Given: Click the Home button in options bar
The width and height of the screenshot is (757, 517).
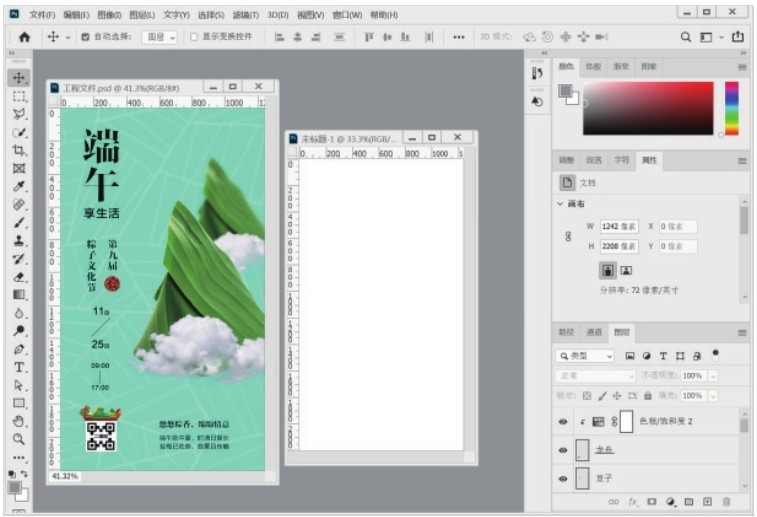Looking at the screenshot, I should [24, 37].
